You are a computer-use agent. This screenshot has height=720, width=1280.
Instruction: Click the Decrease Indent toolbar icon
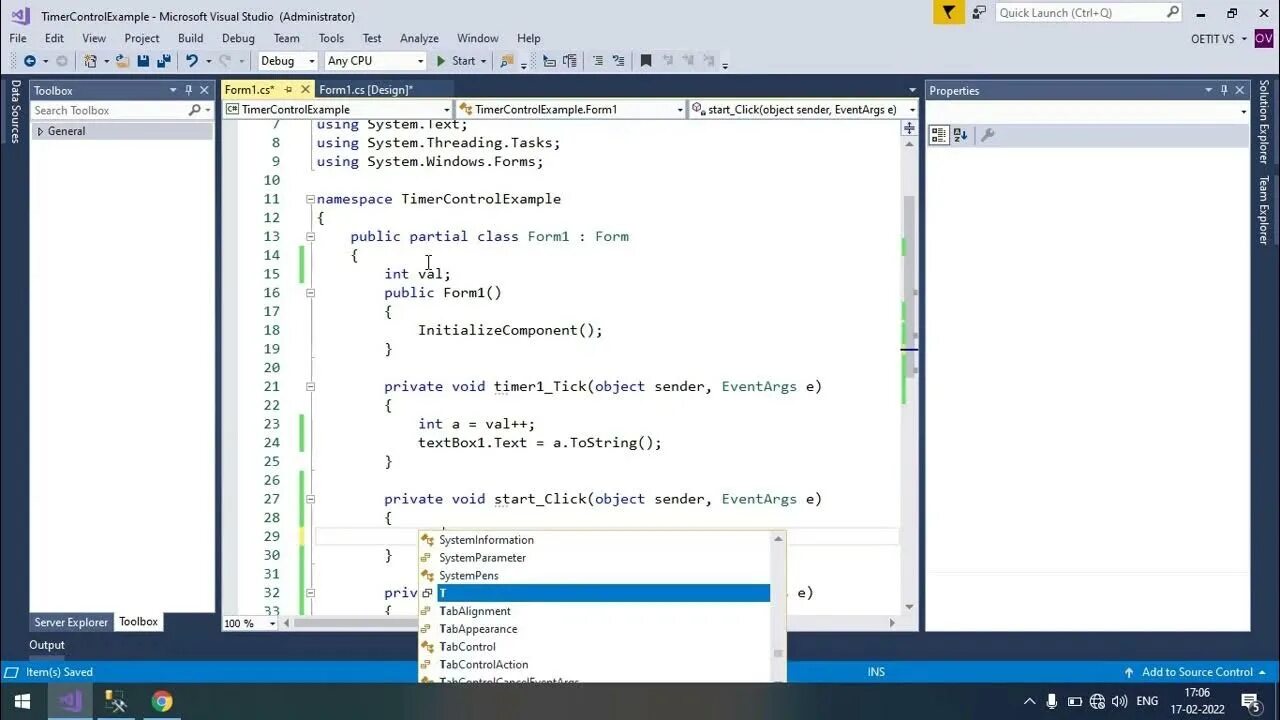tap(549, 61)
